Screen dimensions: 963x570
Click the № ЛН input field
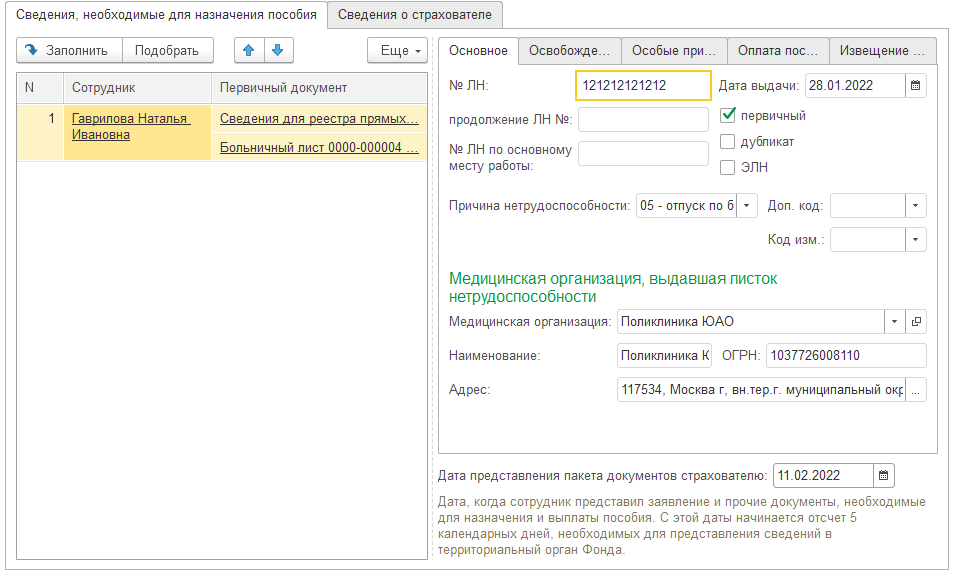[x=643, y=86]
